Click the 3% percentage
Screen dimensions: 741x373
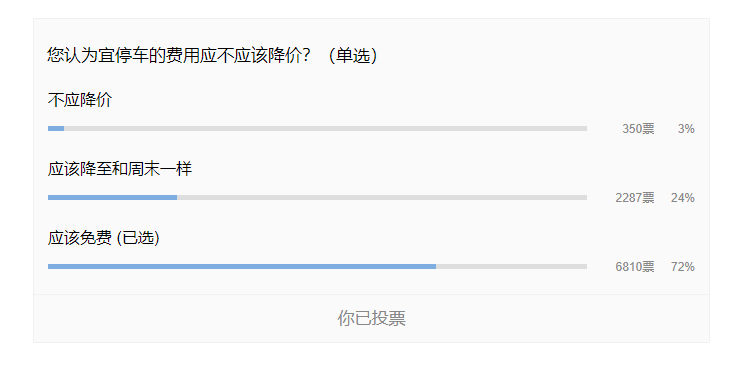click(686, 129)
